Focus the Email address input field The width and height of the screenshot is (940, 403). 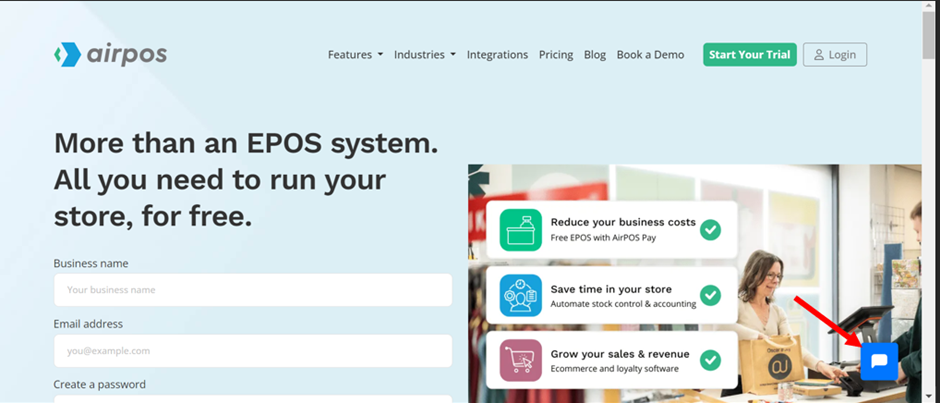point(253,351)
